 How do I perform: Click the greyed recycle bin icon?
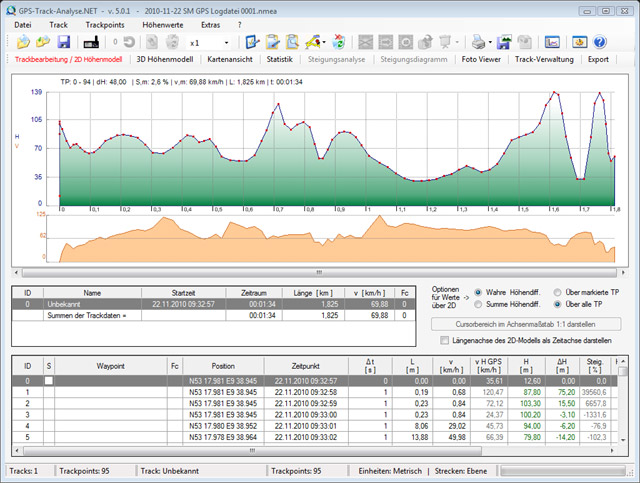click(x=172, y=42)
